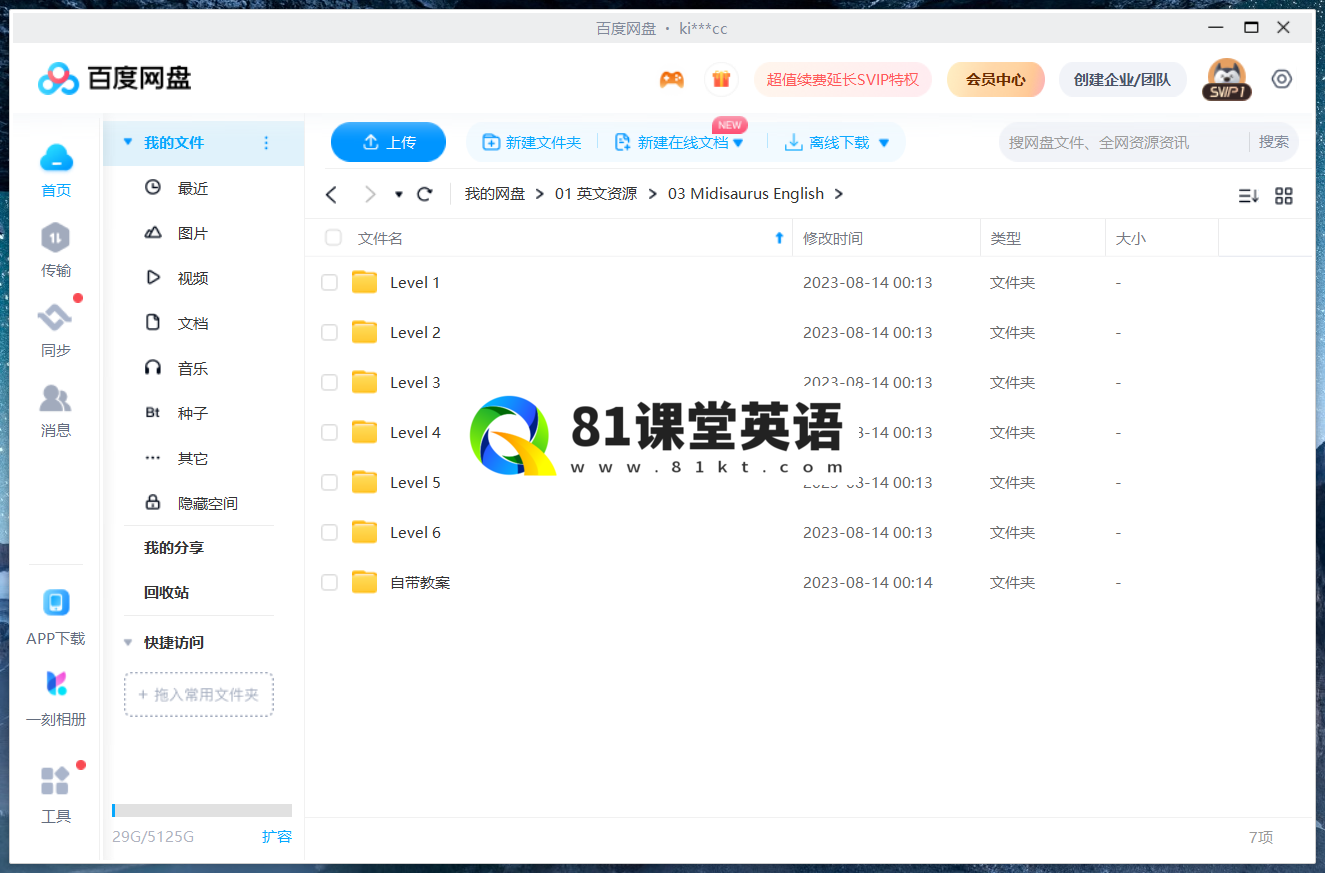The height and width of the screenshot is (873, 1325).
Task: Click 新建文件夹 button
Action: [x=531, y=143]
